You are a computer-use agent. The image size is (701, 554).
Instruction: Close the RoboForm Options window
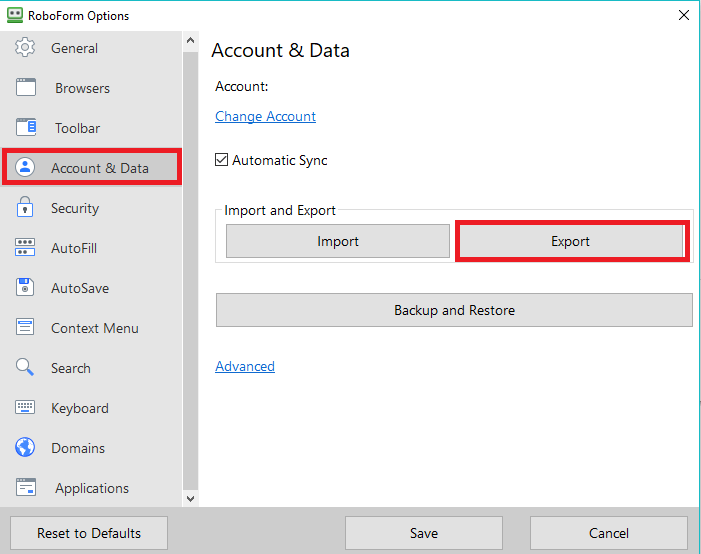684,15
